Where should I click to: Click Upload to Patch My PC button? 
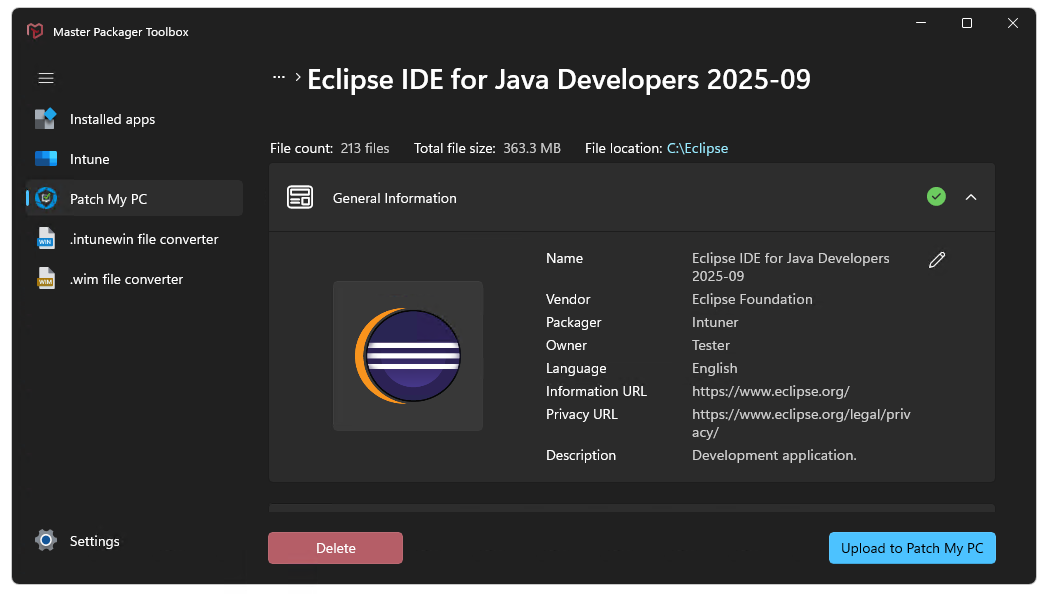click(x=912, y=548)
